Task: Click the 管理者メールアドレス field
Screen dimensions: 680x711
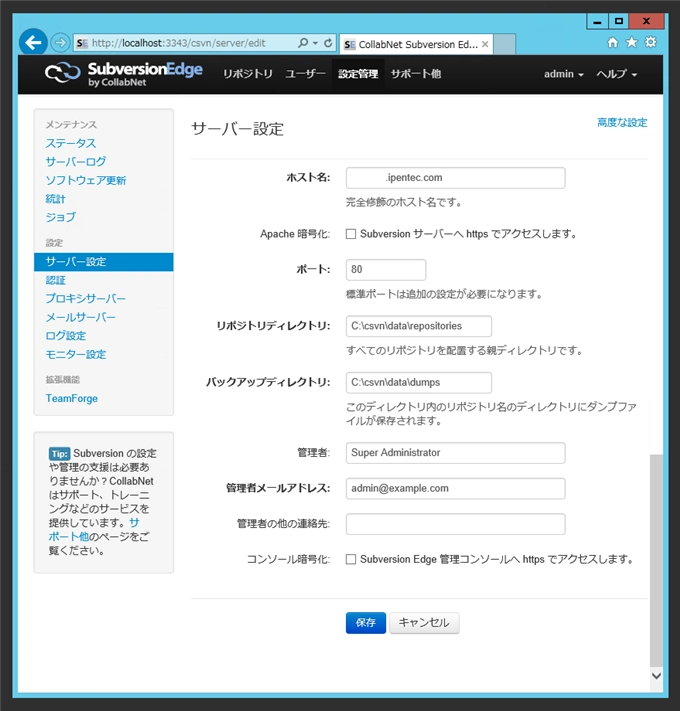Action: coord(456,489)
